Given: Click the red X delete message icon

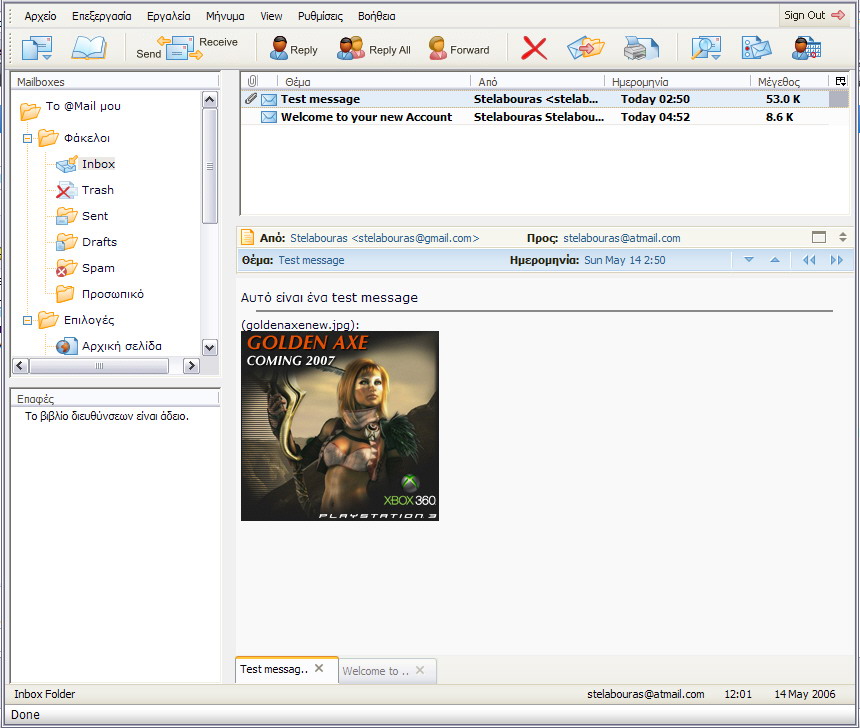Looking at the screenshot, I should point(534,48).
